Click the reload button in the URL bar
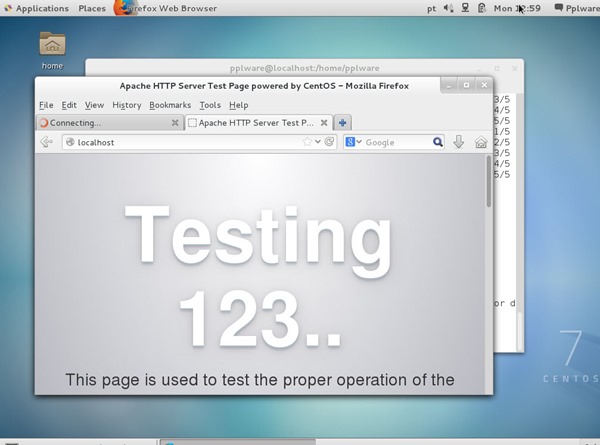The image size is (600, 445). [x=330, y=142]
